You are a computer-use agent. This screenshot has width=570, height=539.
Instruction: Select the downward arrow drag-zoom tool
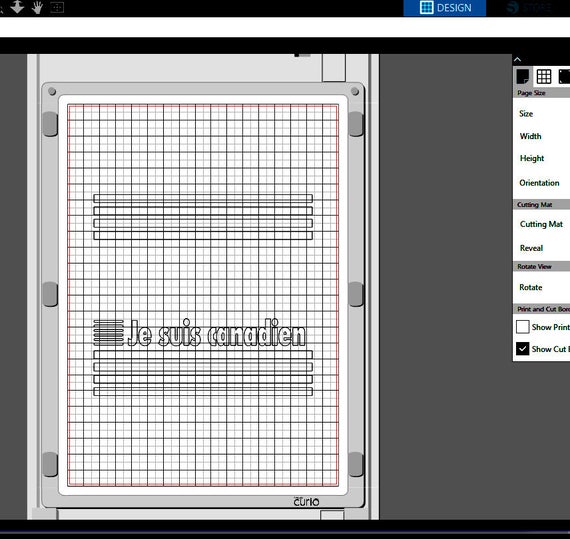pyautogui.click(x=17, y=7)
